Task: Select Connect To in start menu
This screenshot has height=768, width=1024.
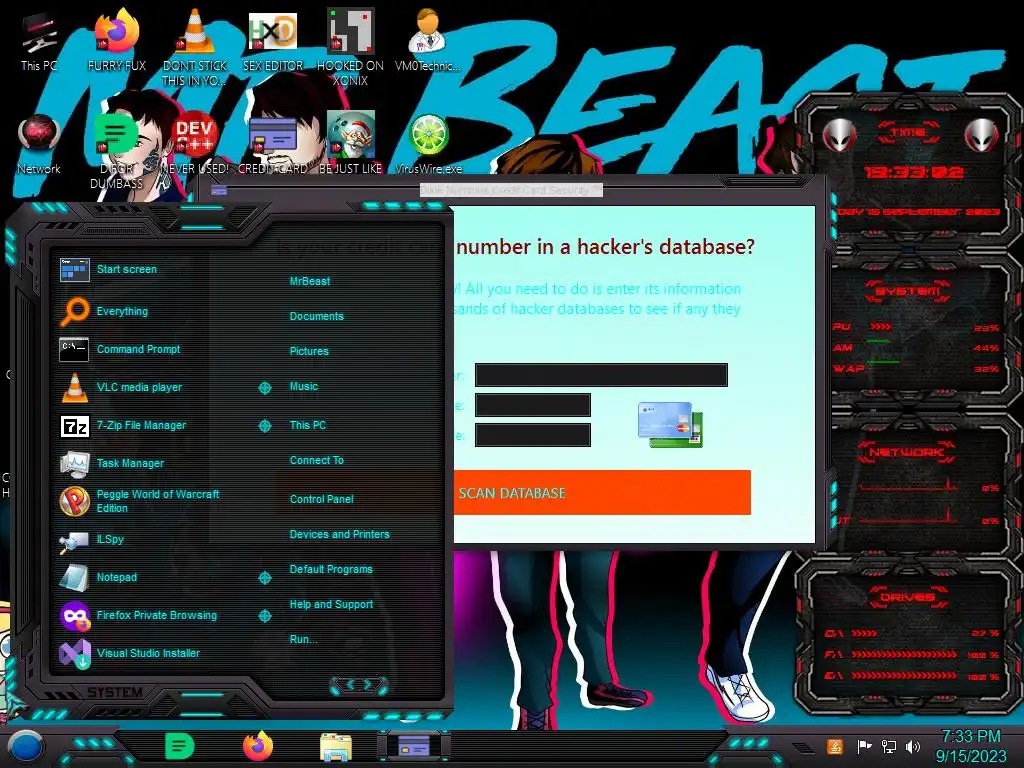Action: pyautogui.click(x=316, y=460)
